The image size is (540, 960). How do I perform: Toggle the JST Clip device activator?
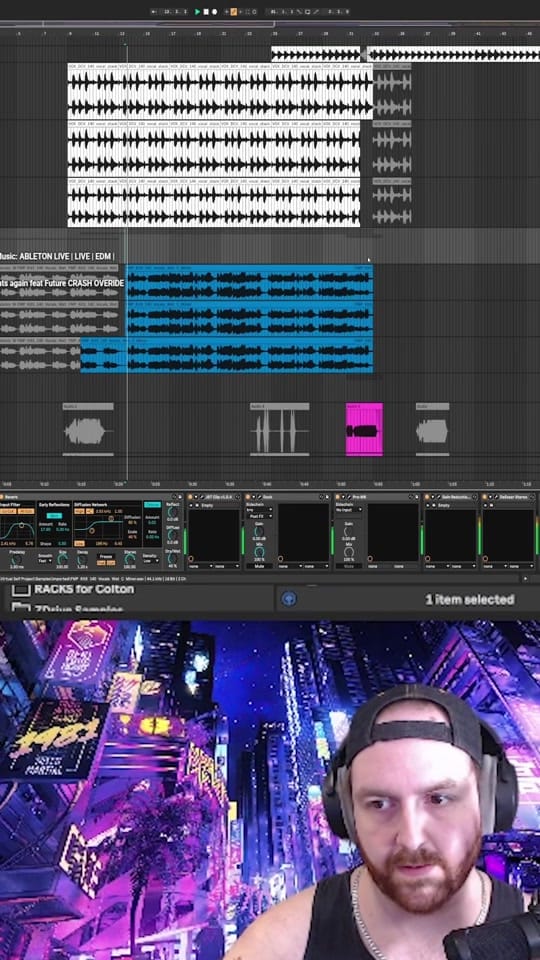point(190,497)
